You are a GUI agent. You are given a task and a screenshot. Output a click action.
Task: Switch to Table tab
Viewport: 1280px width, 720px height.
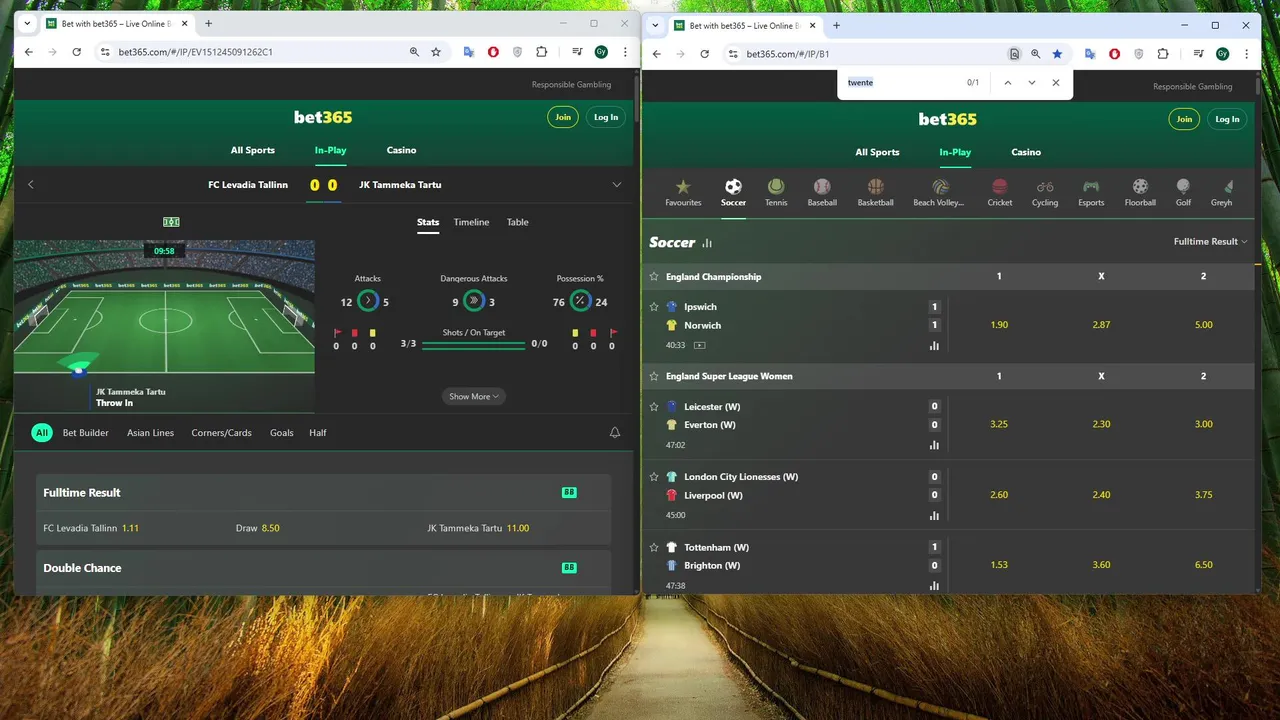pos(517,222)
